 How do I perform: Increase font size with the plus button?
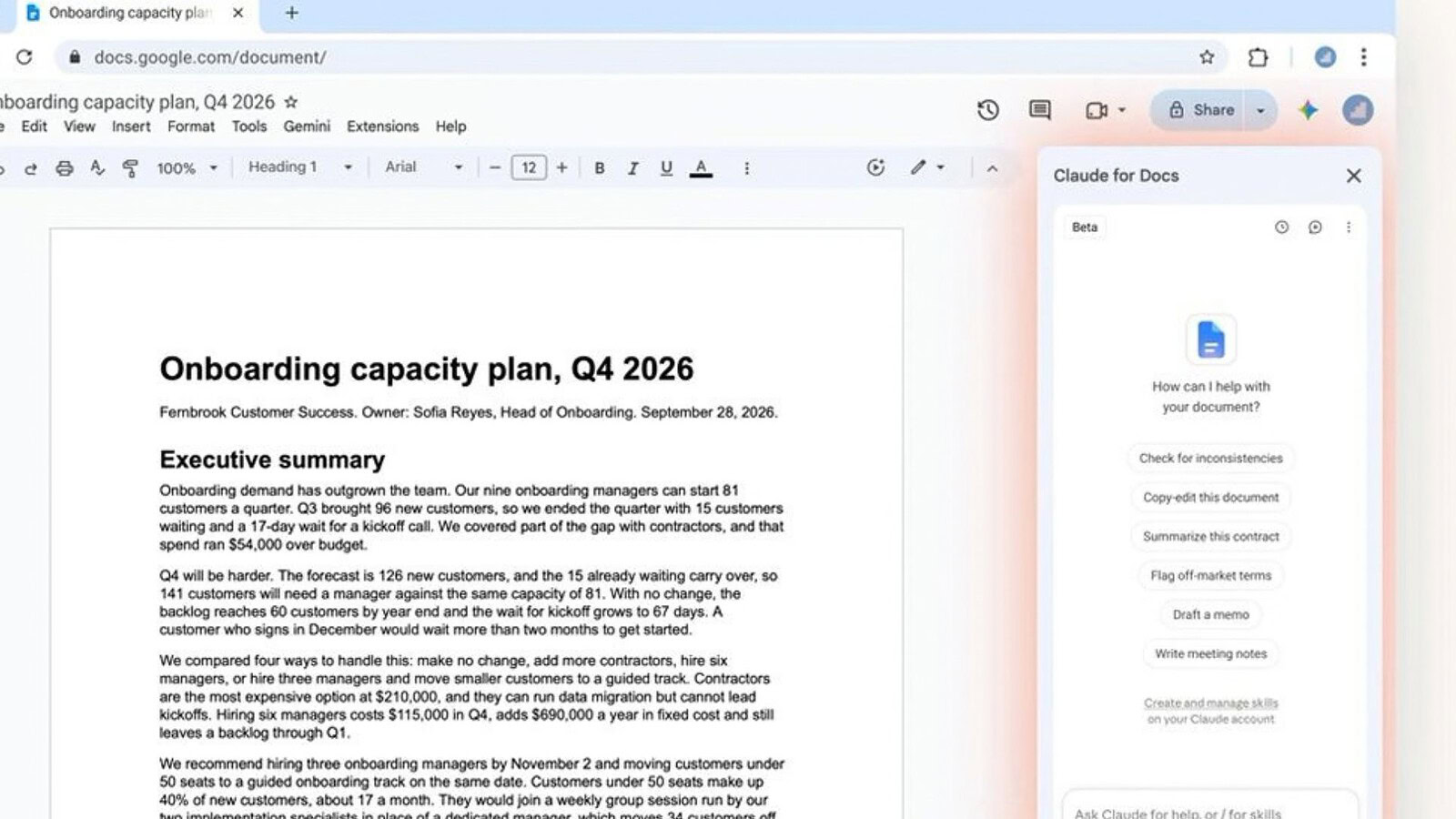click(x=561, y=168)
